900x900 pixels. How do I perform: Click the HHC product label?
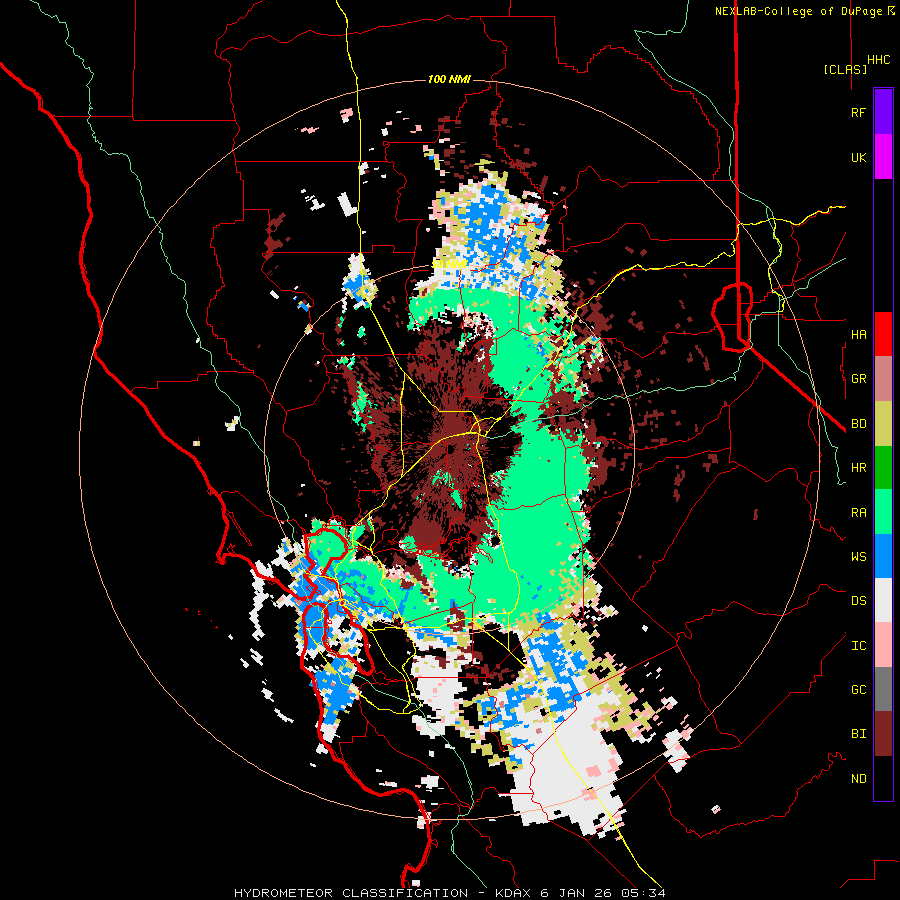click(x=879, y=60)
